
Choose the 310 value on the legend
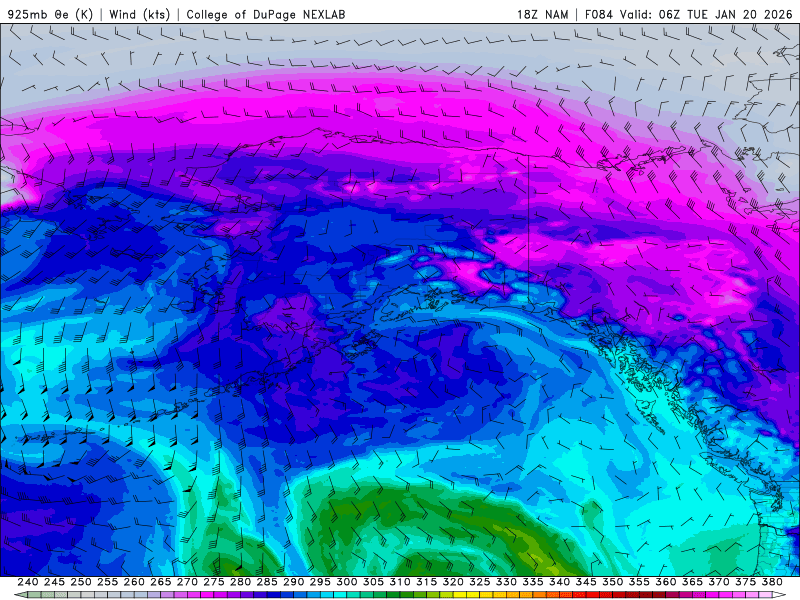click(x=399, y=582)
